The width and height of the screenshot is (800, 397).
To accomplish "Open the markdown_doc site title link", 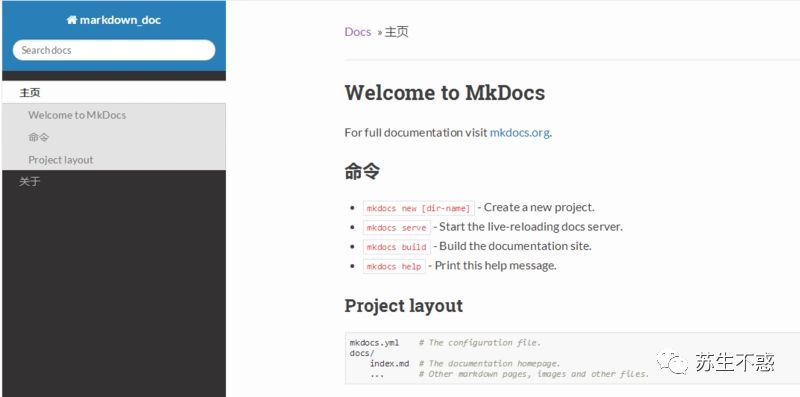I will click(x=114, y=20).
